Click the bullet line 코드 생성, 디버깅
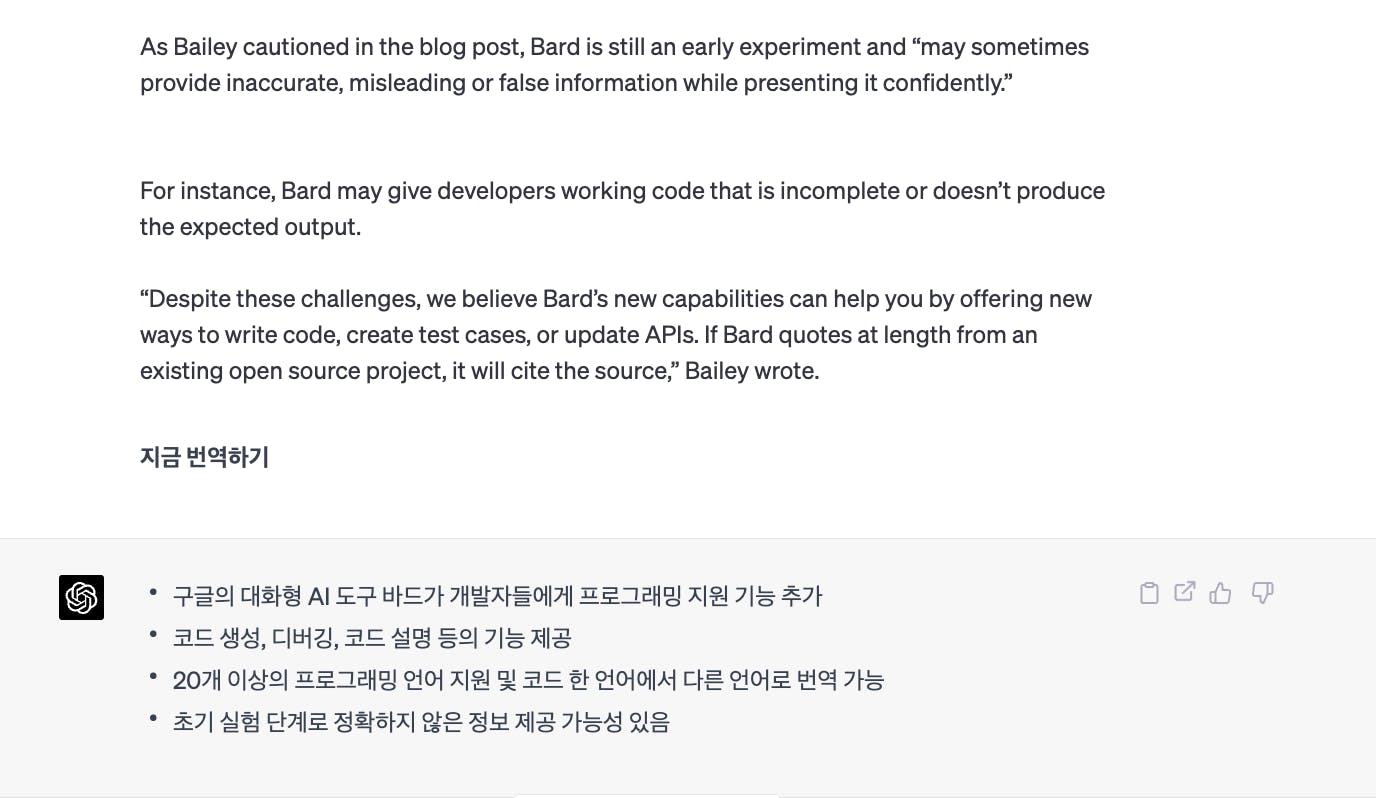 click(x=372, y=639)
